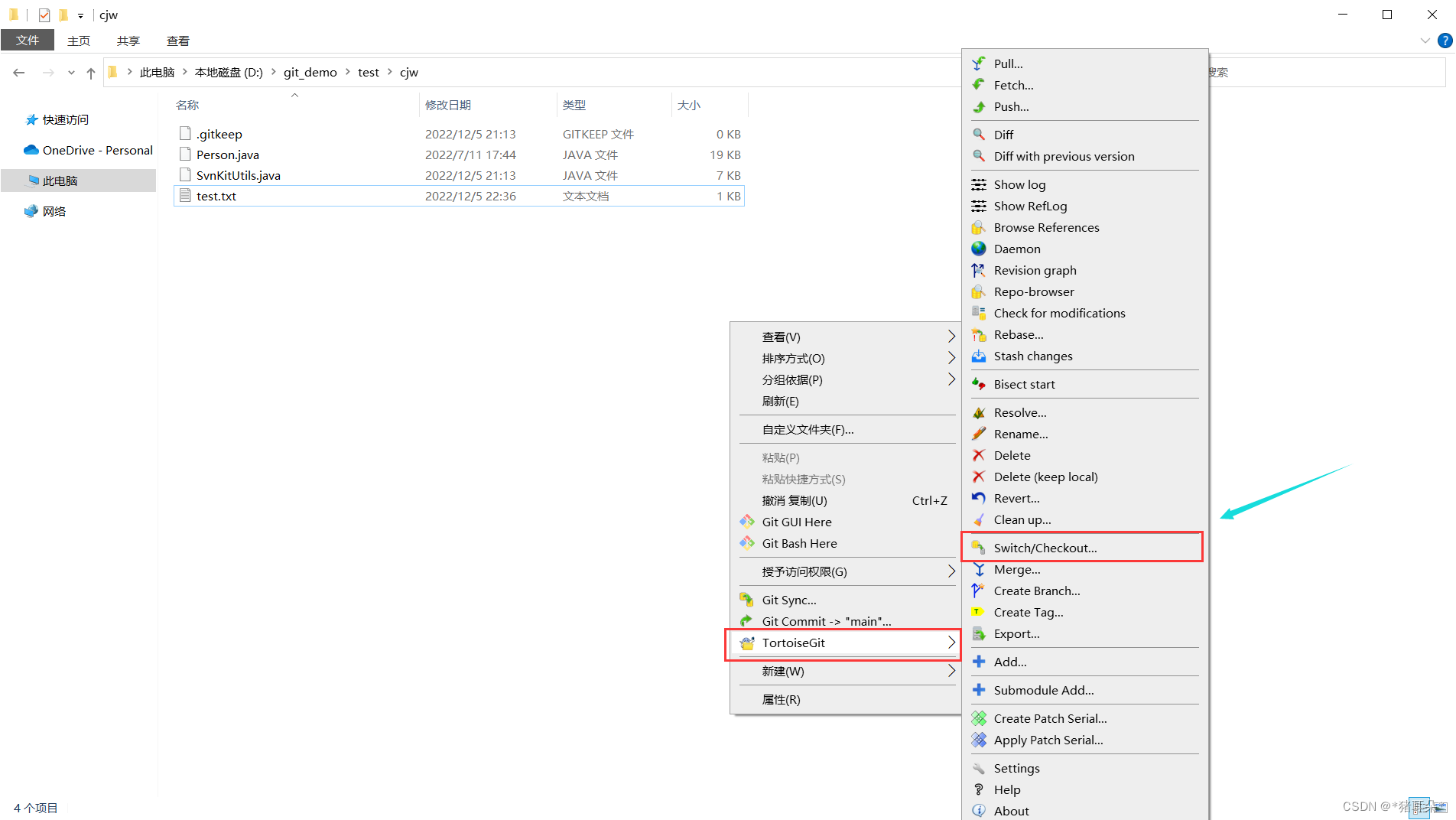
Task: Expand the 分组依据(P) submenu arrow
Action: coord(951,379)
